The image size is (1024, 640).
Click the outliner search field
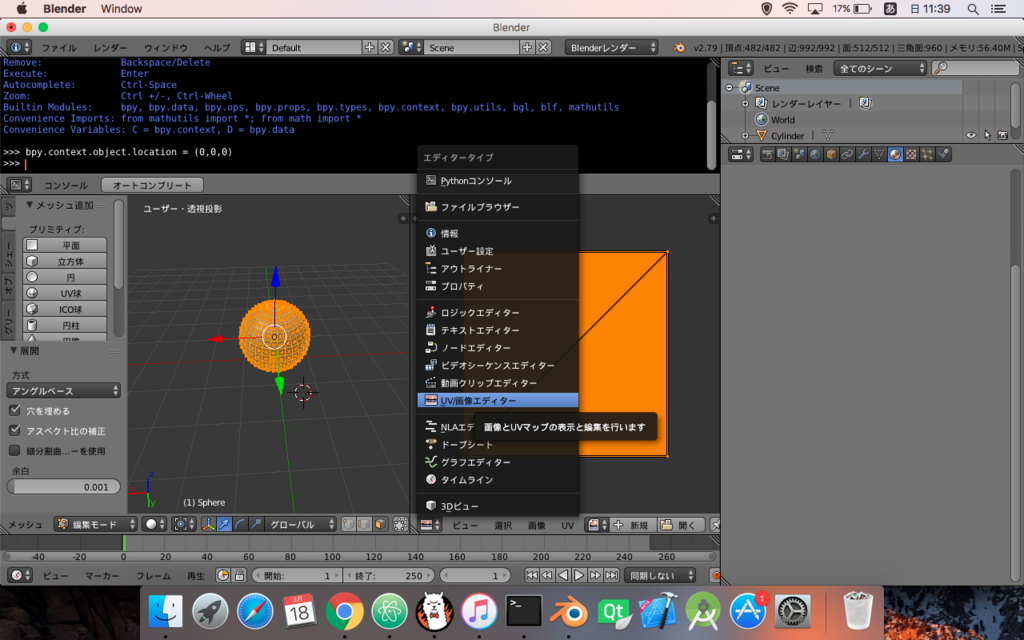[x=975, y=68]
